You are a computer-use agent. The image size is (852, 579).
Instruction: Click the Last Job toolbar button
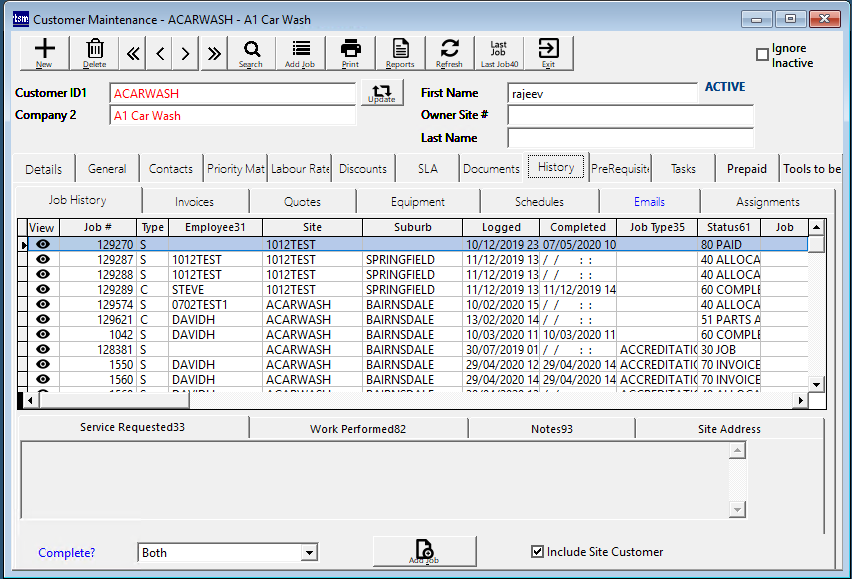click(498, 52)
